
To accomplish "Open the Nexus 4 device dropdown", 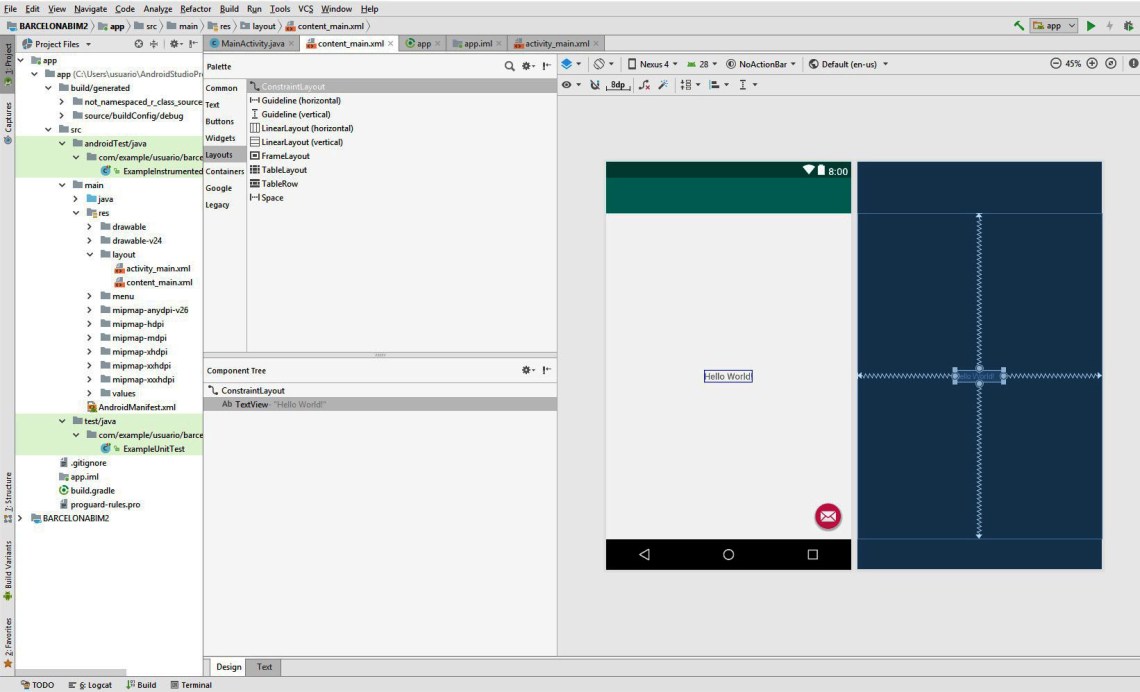I will (653, 64).
